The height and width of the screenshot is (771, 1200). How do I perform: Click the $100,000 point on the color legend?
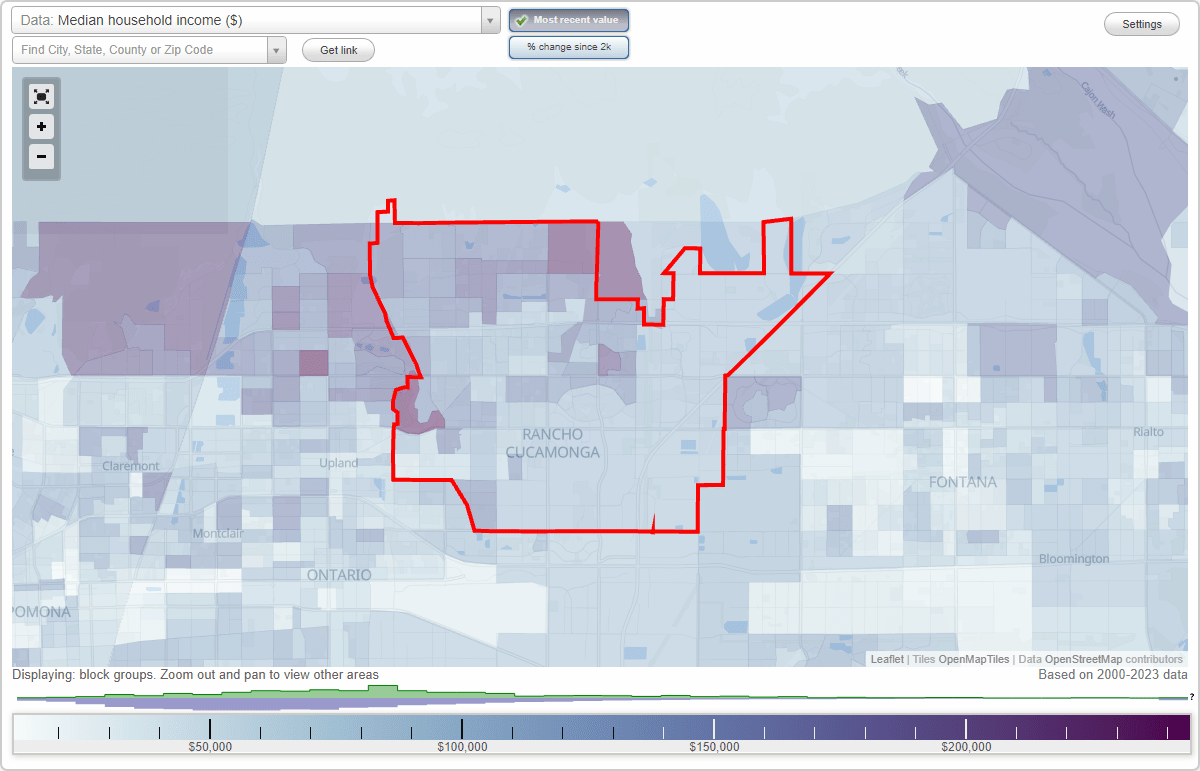[464, 727]
